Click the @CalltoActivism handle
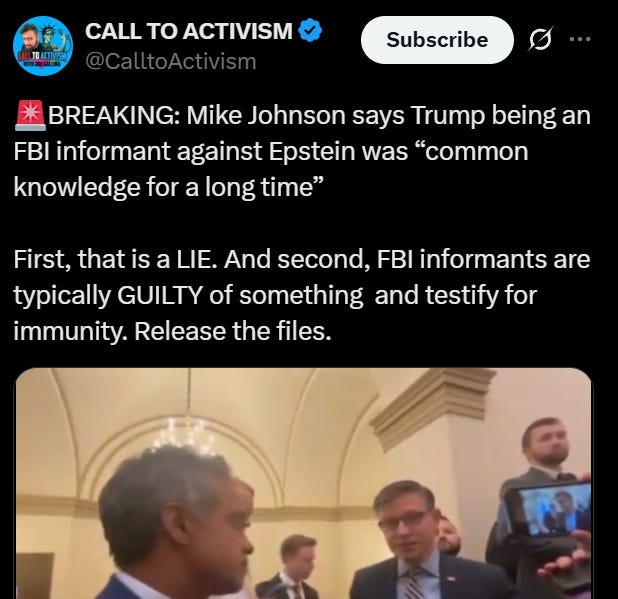 pyautogui.click(x=171, y=61)
